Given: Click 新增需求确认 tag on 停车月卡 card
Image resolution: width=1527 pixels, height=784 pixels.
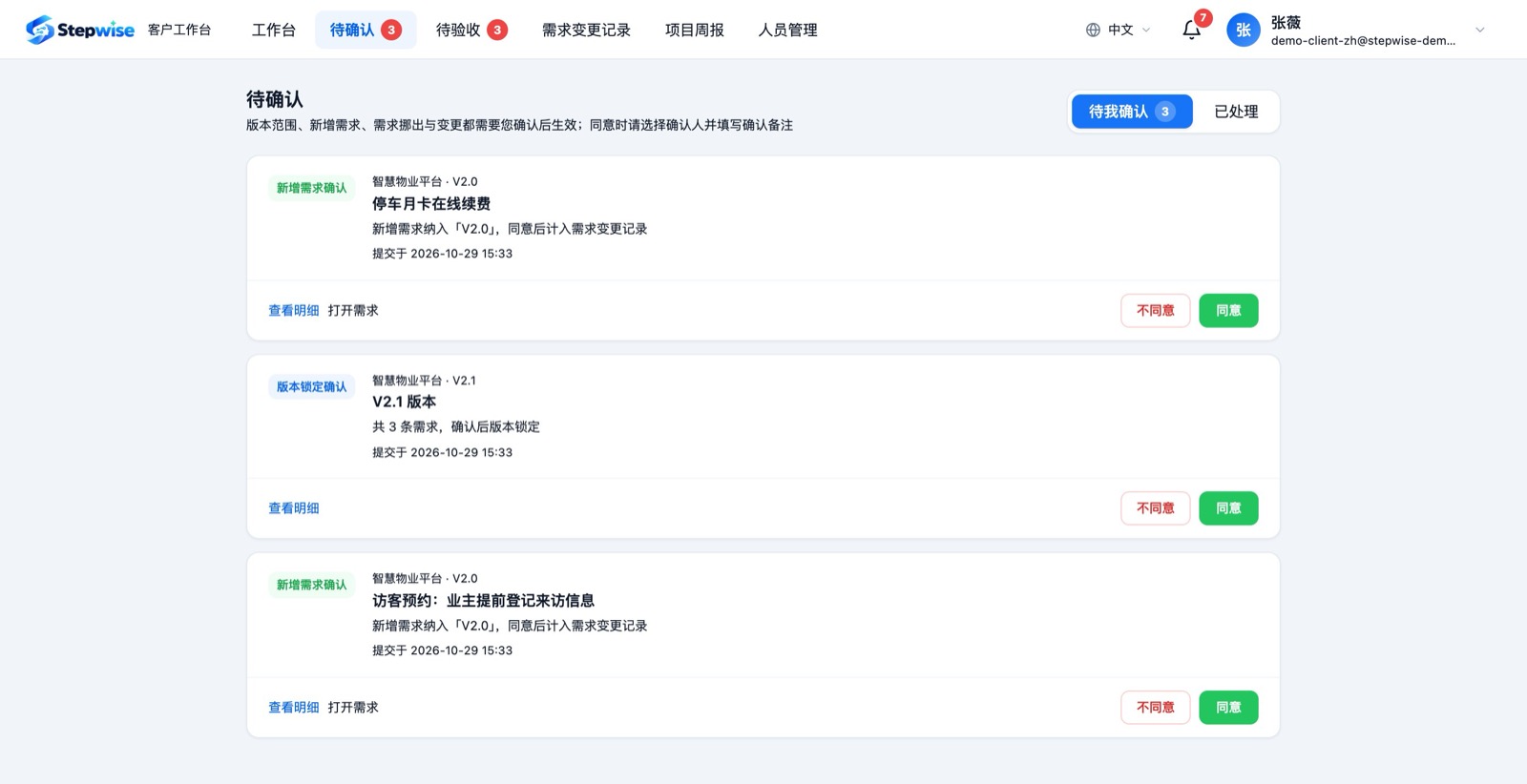Looking at the screenshot, I should click(x=311, y=188).
